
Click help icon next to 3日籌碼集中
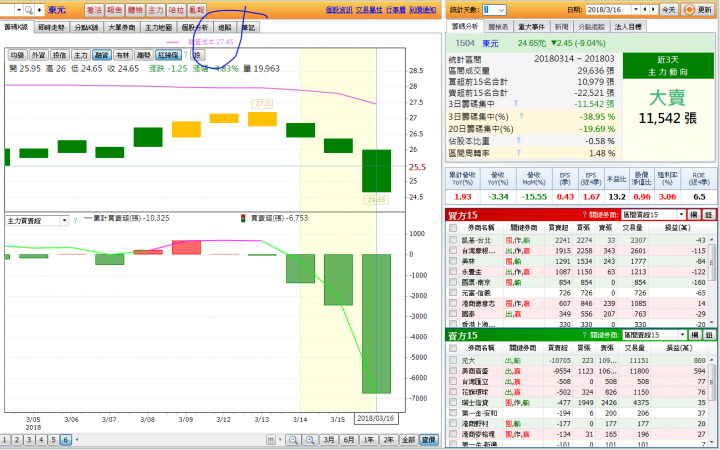click(516, 104)
